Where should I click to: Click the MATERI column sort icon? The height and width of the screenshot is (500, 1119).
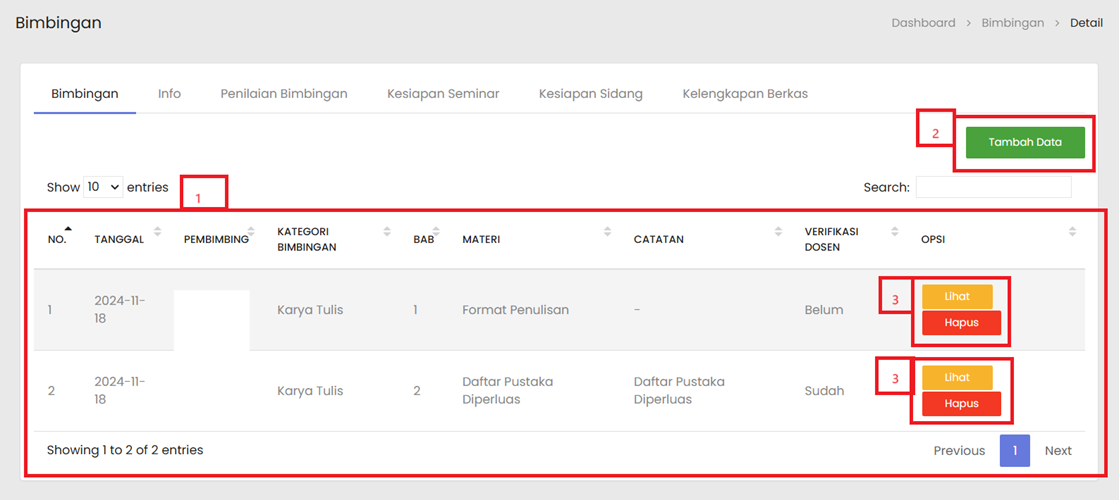(x=607, y=232)
